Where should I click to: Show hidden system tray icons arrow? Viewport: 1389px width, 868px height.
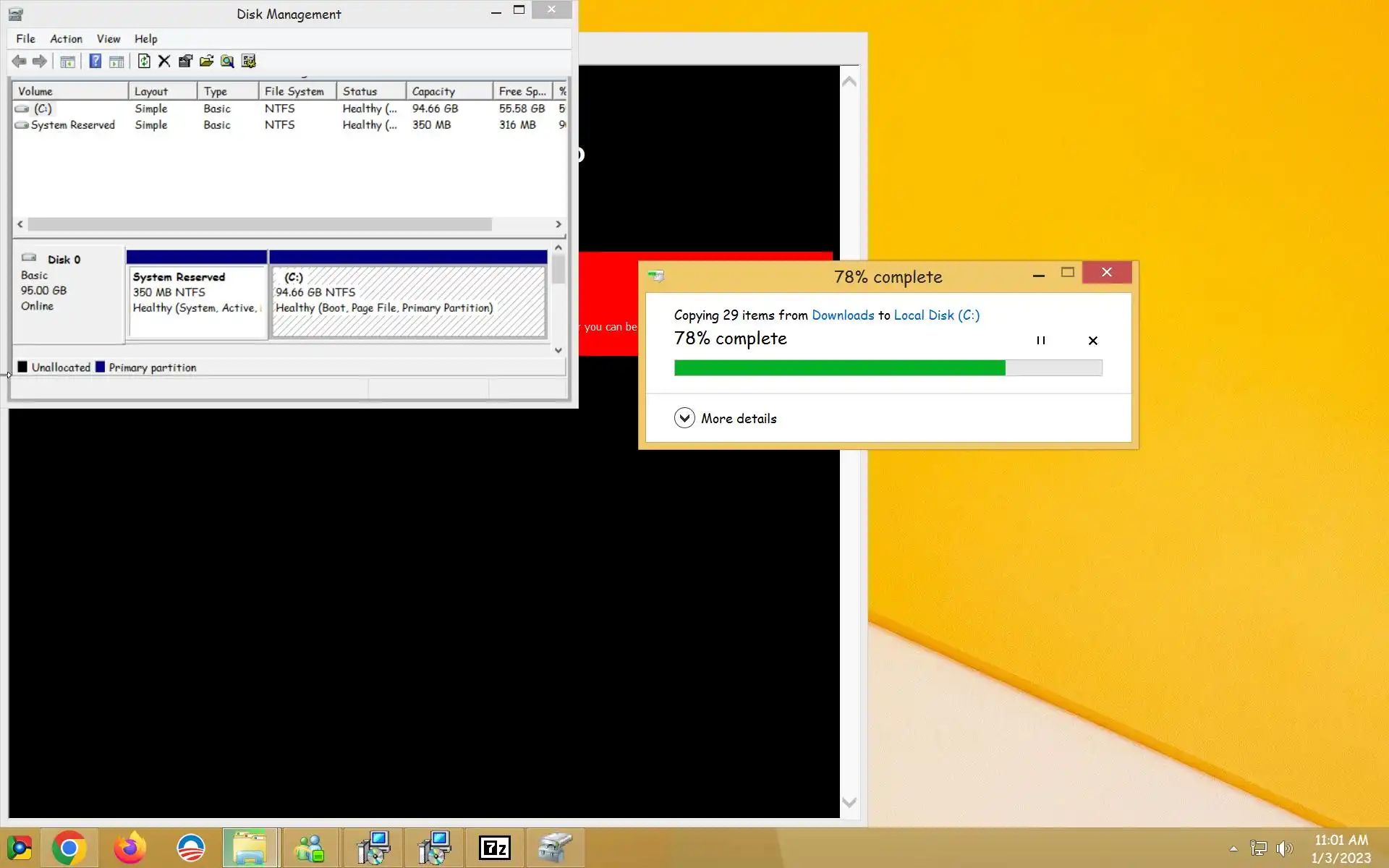1233,848
